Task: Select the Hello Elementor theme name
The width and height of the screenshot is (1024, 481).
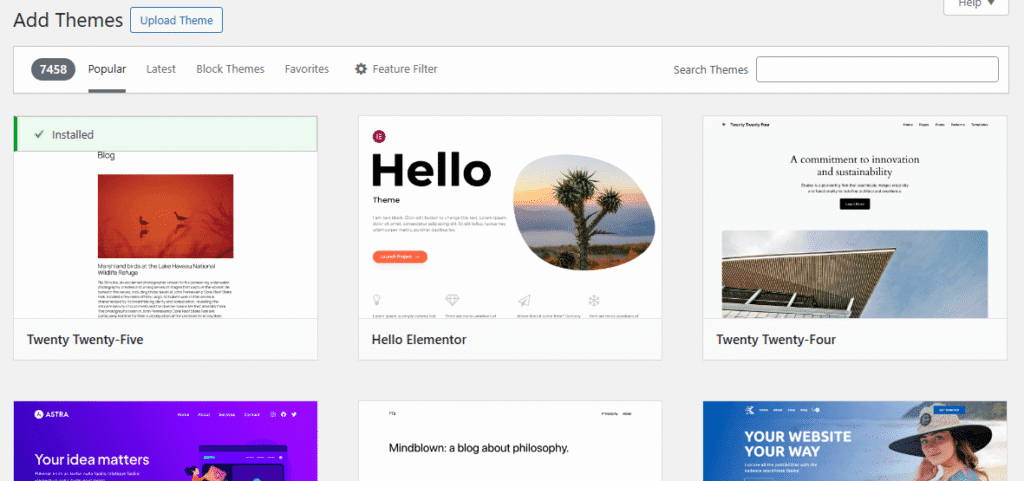Action: [419, 340]
